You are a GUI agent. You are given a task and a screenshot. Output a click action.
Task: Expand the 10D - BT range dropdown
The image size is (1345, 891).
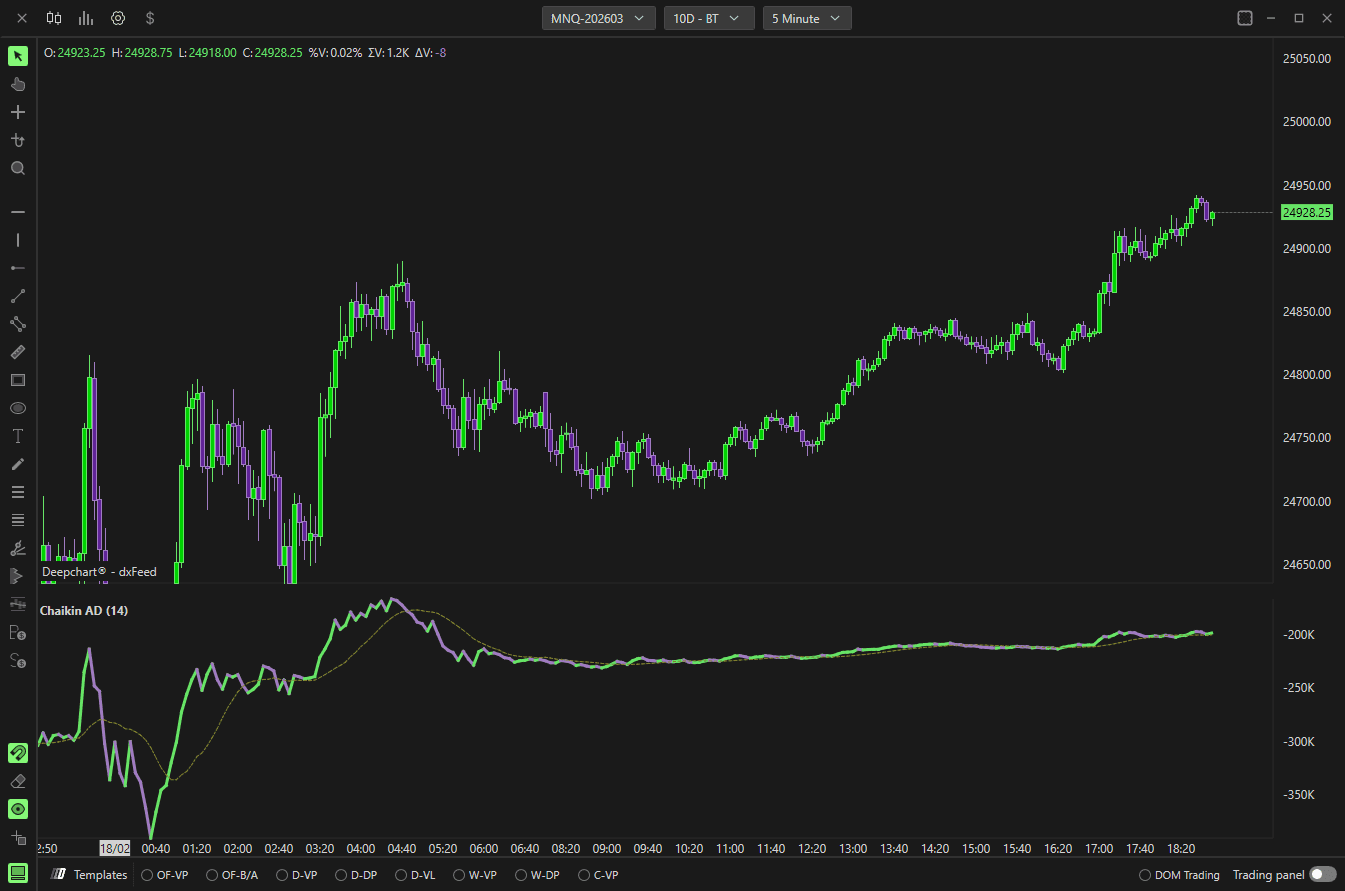coord(709,18)
